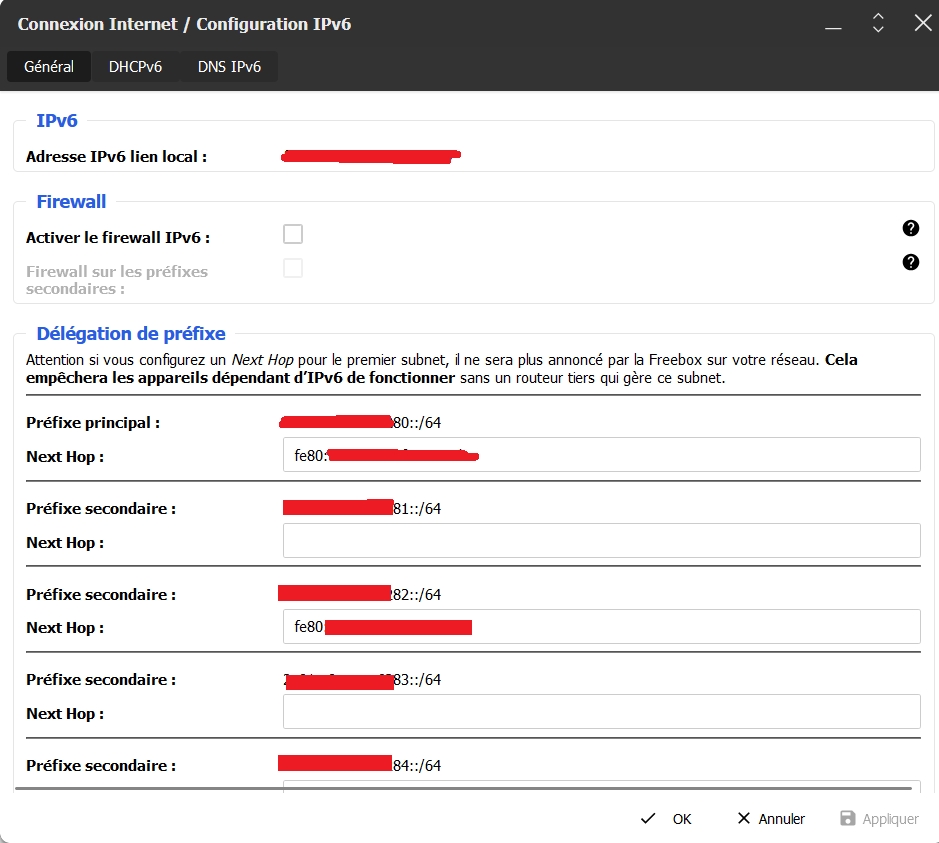The height and width of the screenshot is (843, 939).
Task: Enable the 'Activer le firewall IPv6' checkbox
Action: (293, 235)
